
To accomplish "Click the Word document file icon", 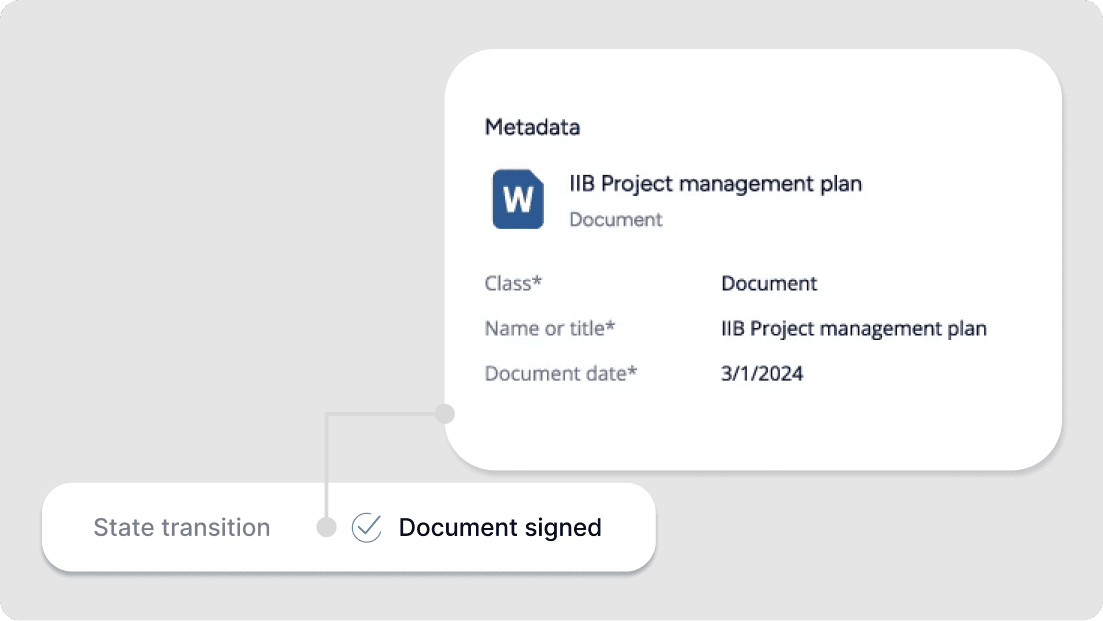I will coord(518,199).
